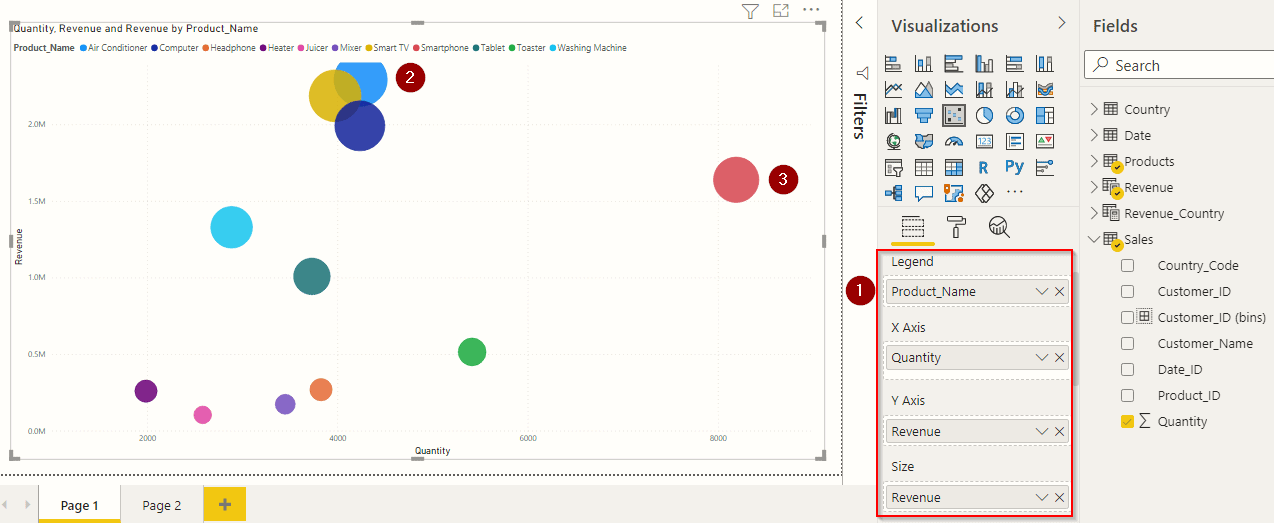The width and height of the screenshot is (1274, 523).
Task: Open Revenue Y Axis field dropdown
Action: click(x=1042, y=431)
